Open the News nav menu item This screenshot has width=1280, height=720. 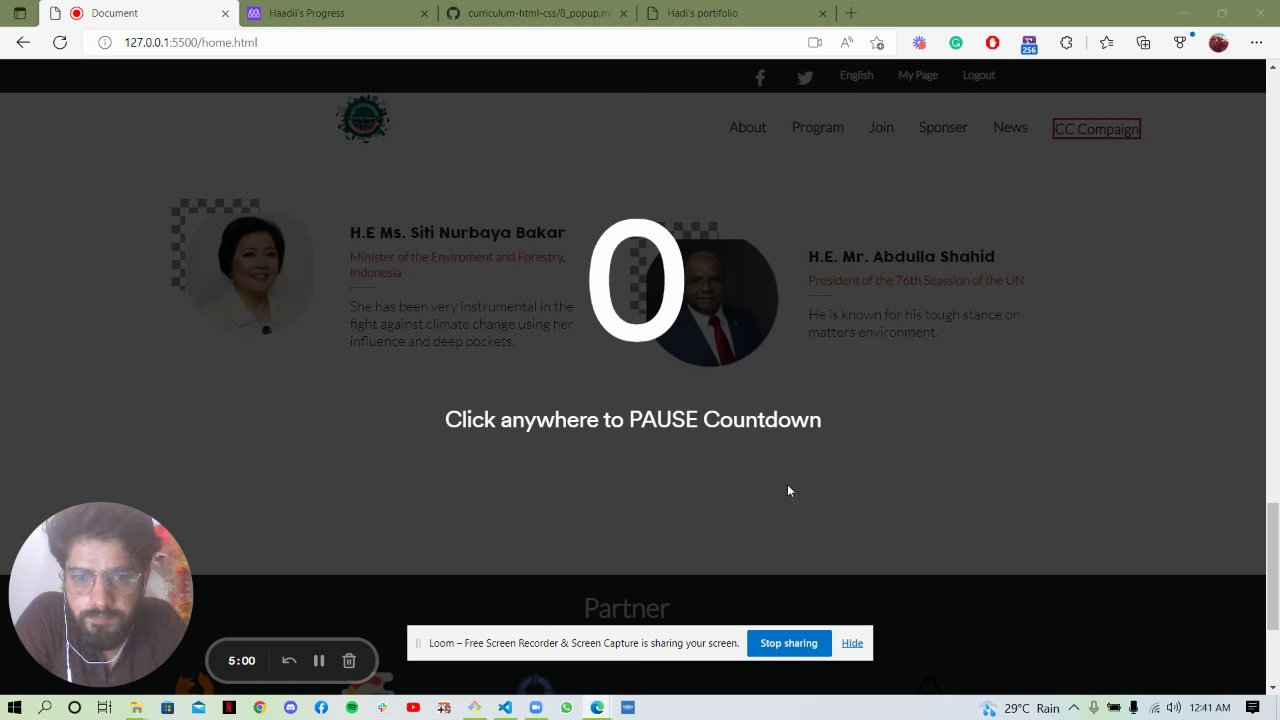[x=1010, y=127]
